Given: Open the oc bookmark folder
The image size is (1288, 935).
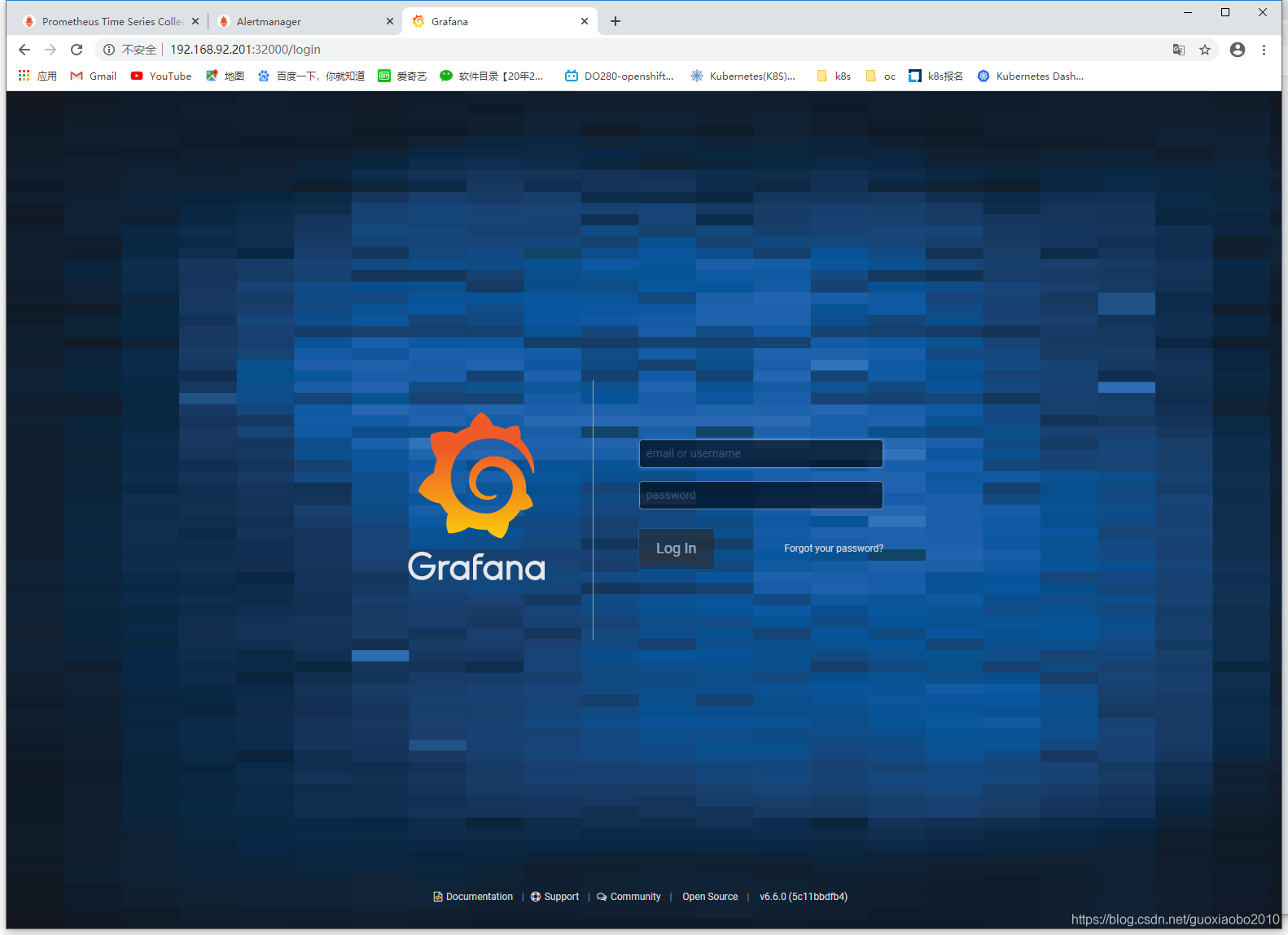Looking at the screenshot, I should pos(880,76).
